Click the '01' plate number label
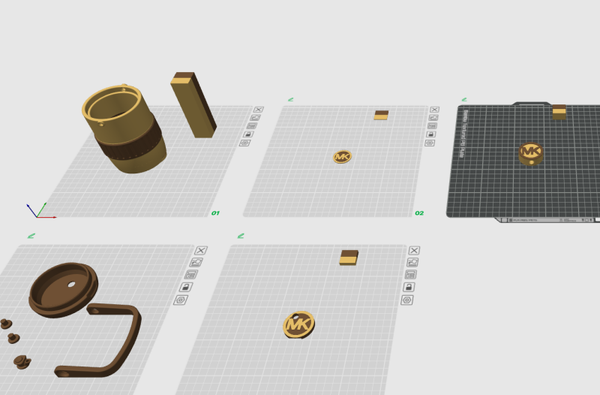 (215, 213)
